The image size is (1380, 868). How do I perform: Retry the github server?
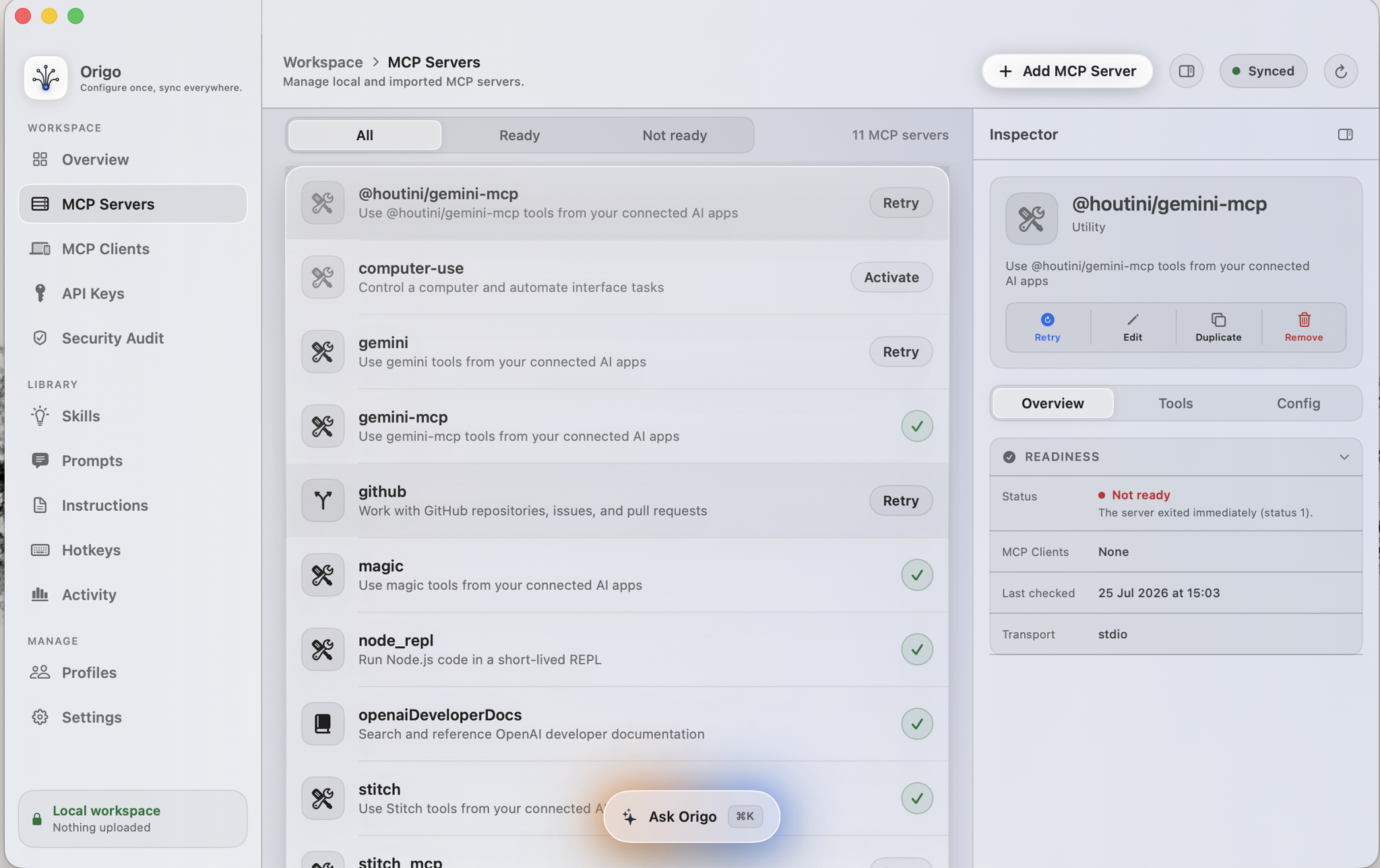tap(900, 500)
